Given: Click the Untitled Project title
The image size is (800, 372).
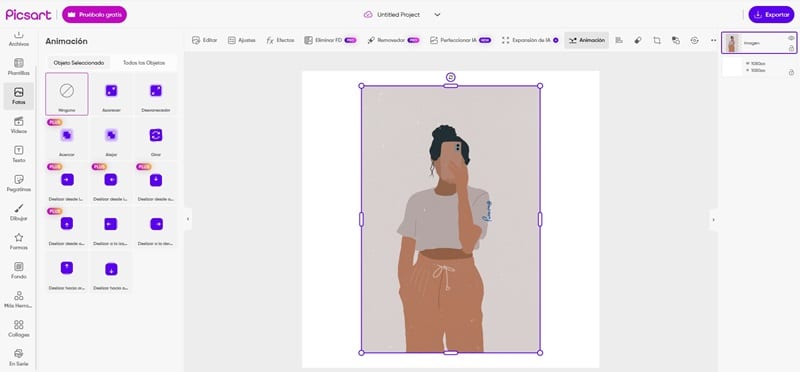Looking at the screenshot, I should pyautogui.click(x=398, y=15).
